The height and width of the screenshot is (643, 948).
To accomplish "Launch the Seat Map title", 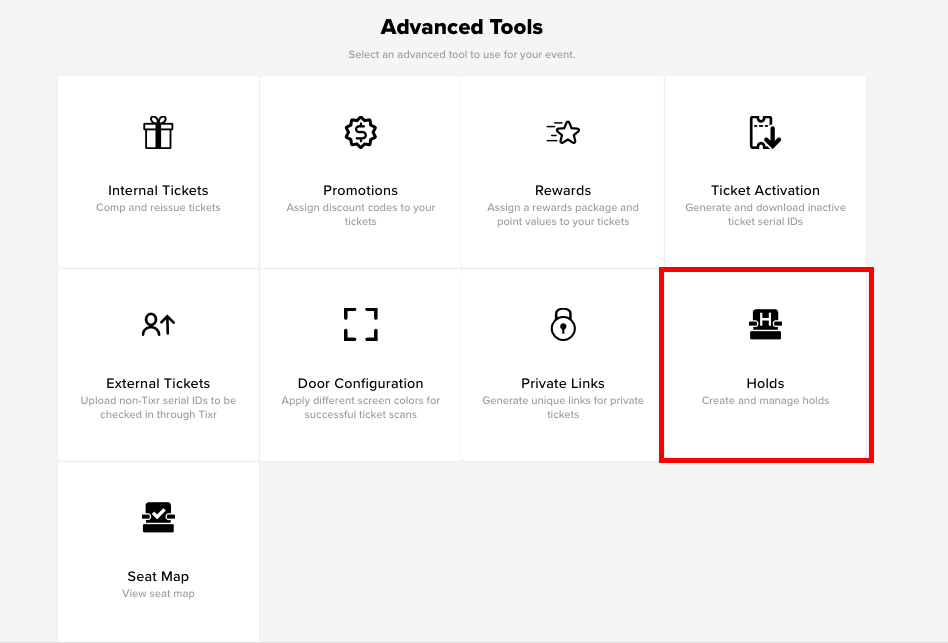I will 158,577.
